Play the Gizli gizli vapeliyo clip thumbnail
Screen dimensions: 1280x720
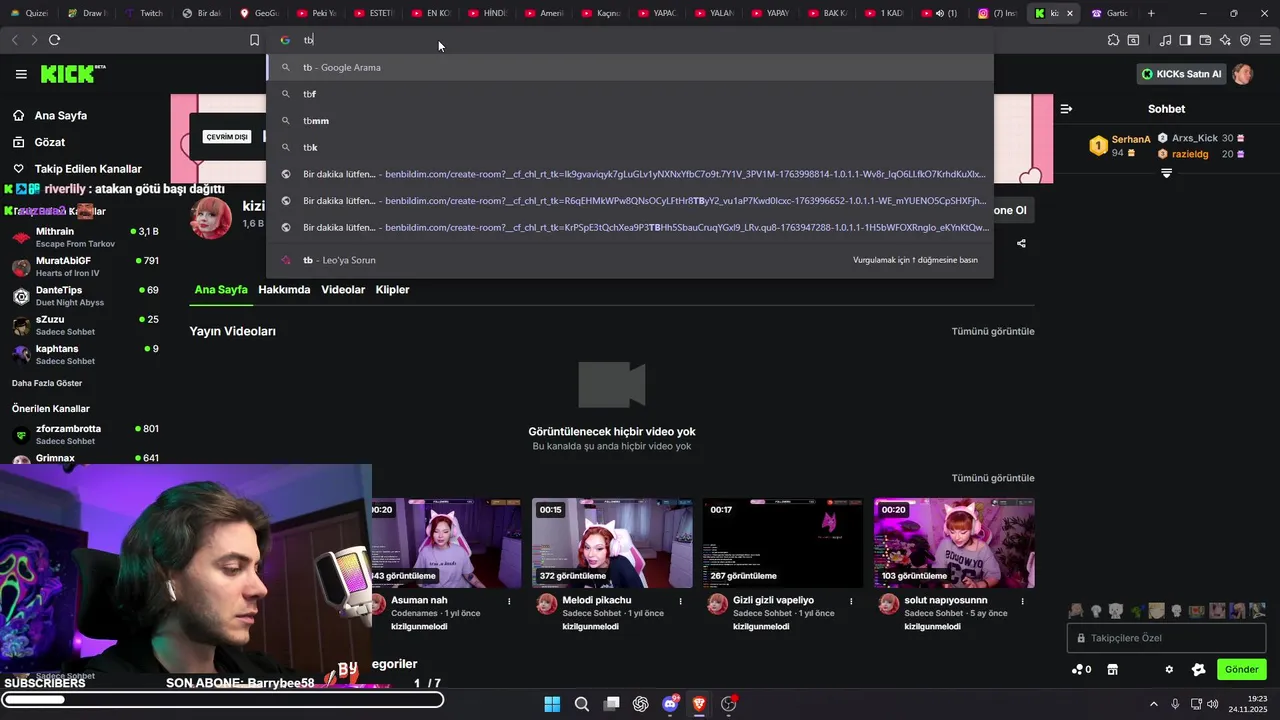(783, 543)
